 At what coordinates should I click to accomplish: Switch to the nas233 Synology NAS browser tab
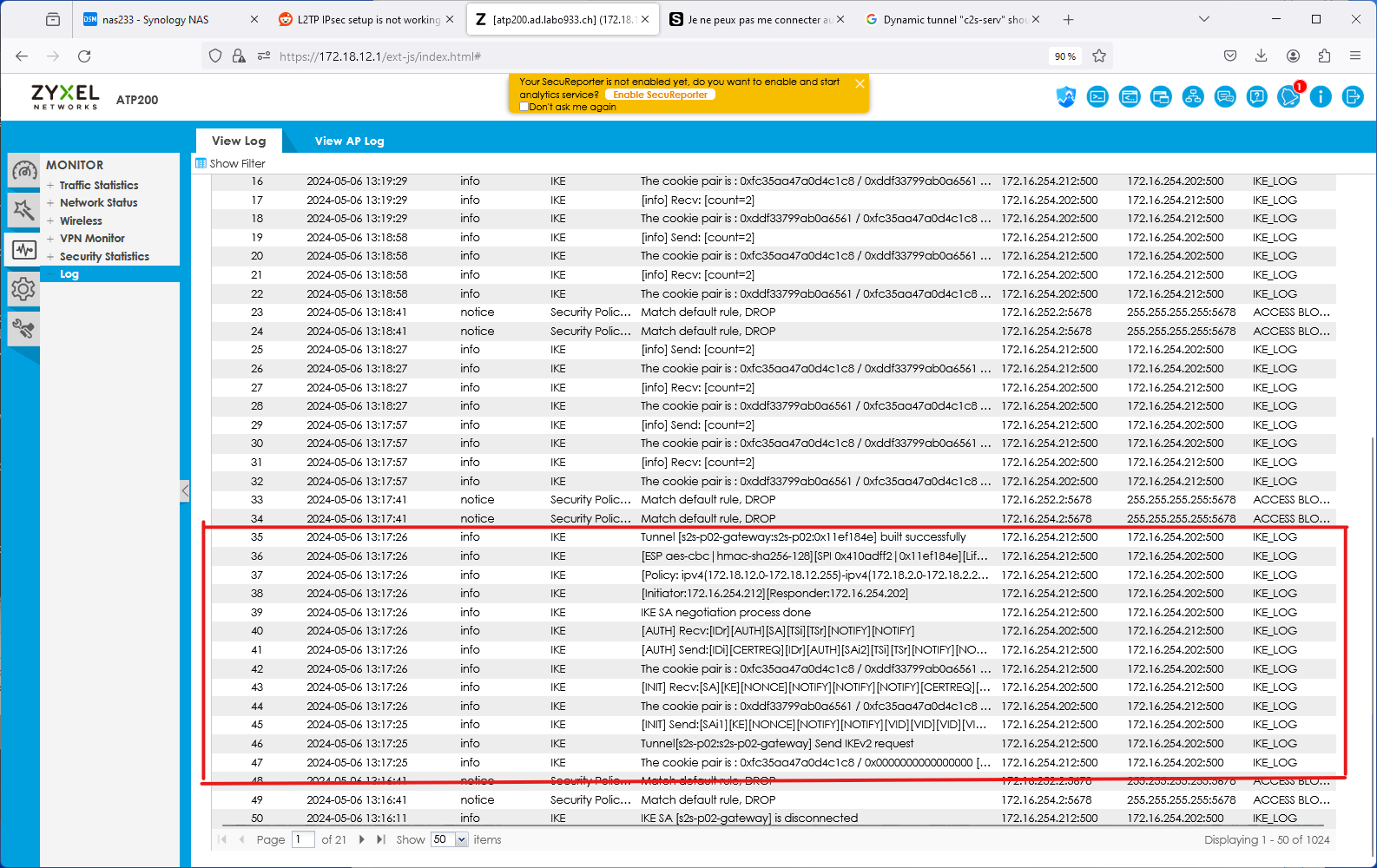coord(170,19)
